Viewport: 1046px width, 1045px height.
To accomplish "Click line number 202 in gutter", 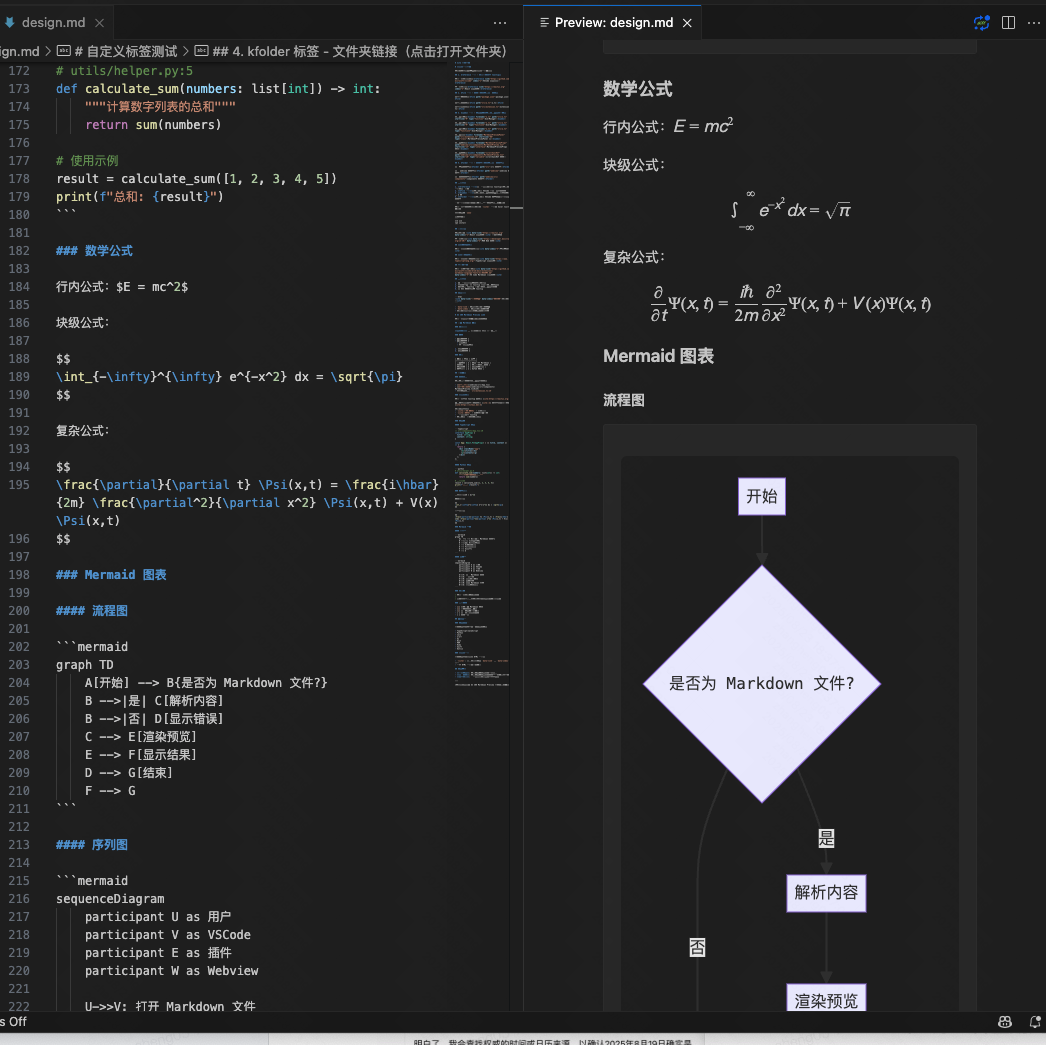I will pyautogui.click(x=19, y=647).
